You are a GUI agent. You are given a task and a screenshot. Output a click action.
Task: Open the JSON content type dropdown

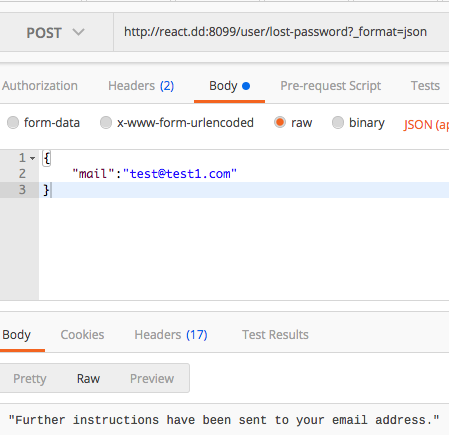(426, 125)
